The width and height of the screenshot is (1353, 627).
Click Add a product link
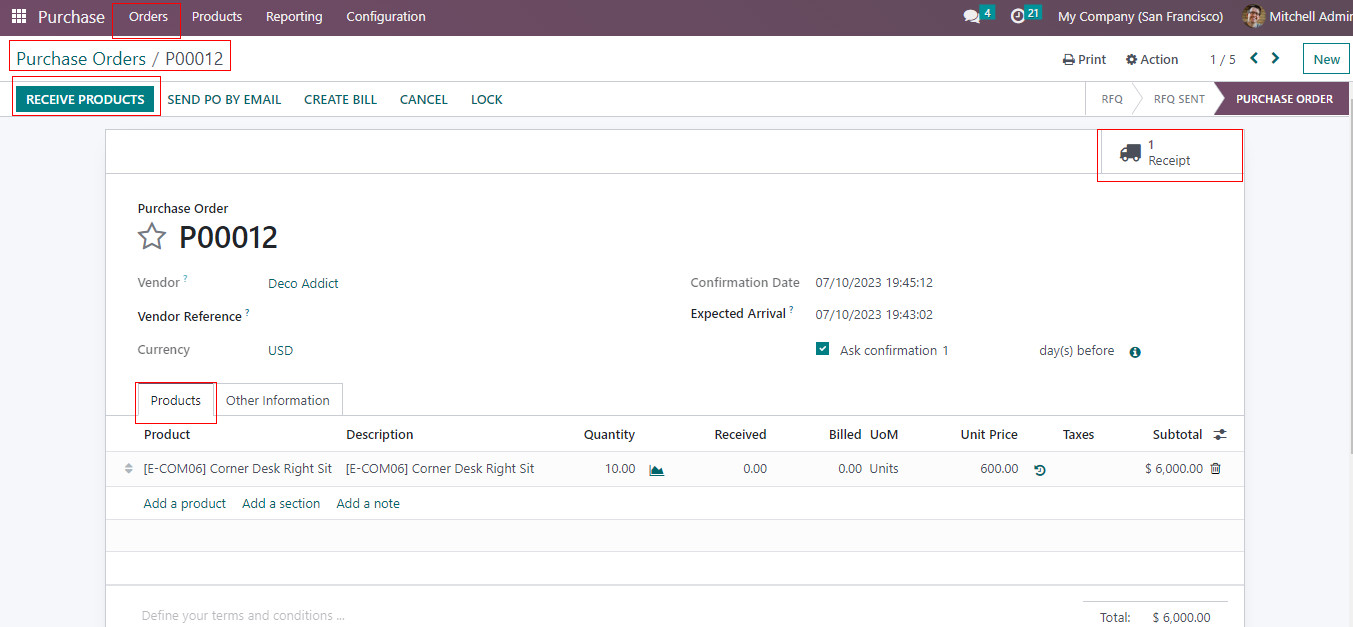[x=185, y=504]
